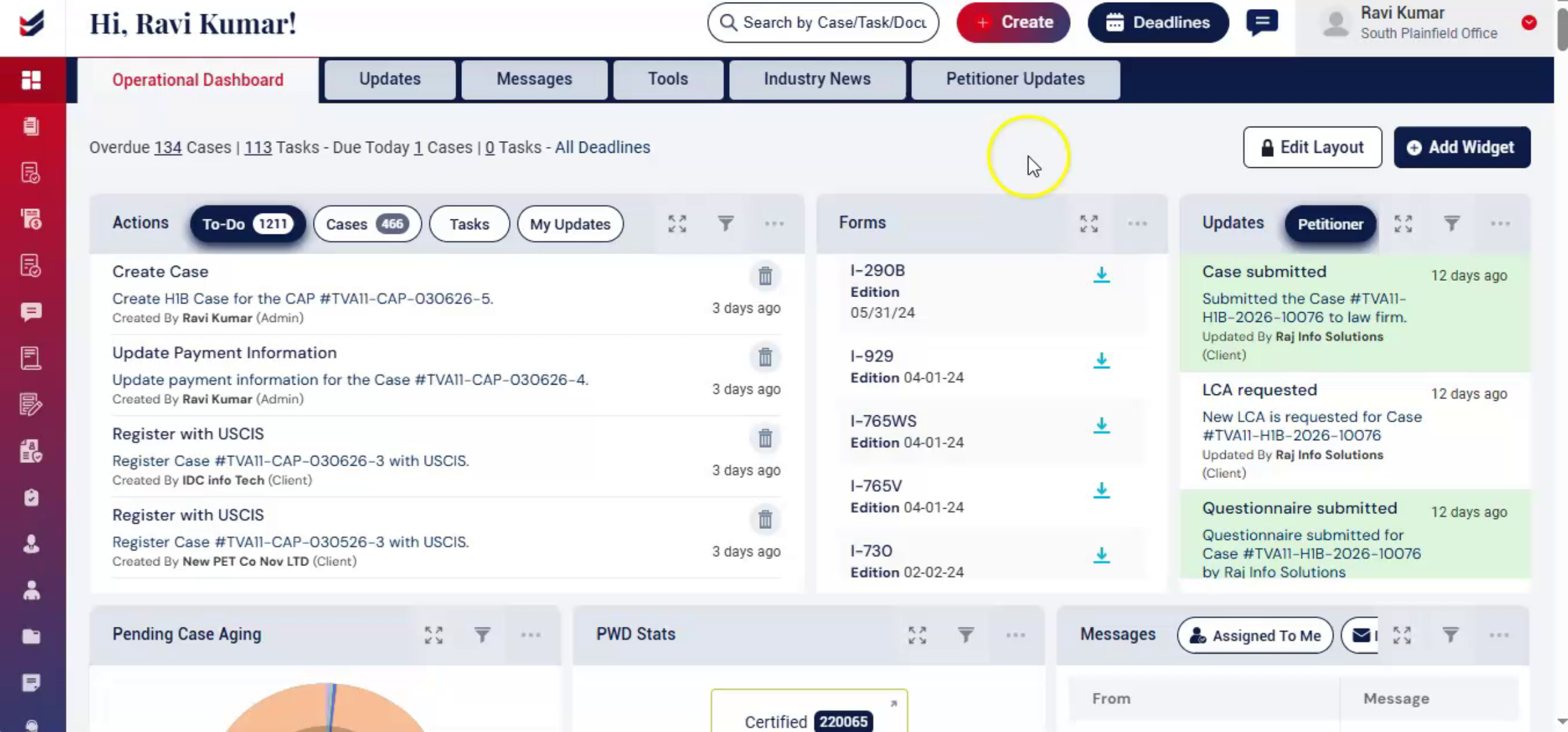
Task: Download form I-765V
Action: [x=1102, y=490]
